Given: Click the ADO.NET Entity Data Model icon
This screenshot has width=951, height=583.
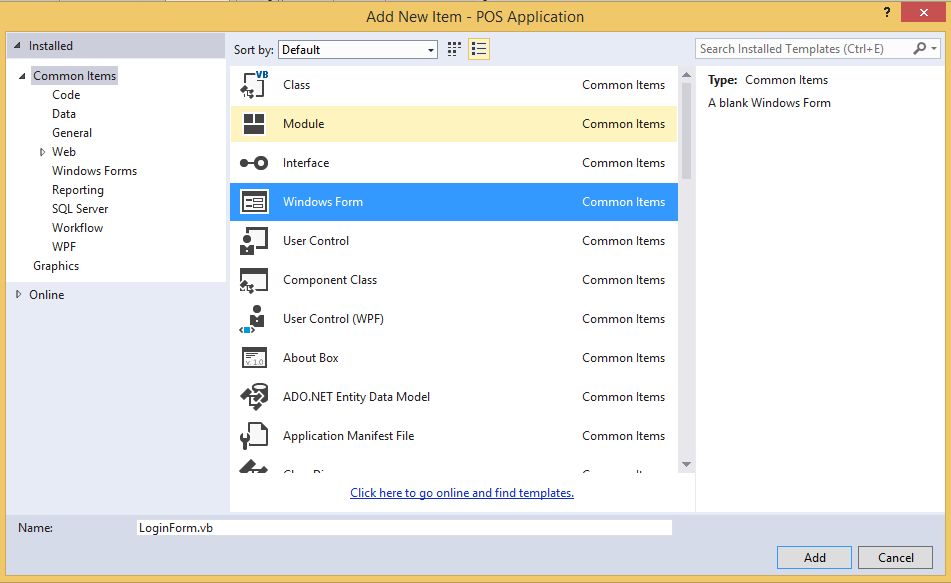Looking at the screenshot, I should click(x=254, y=397).
